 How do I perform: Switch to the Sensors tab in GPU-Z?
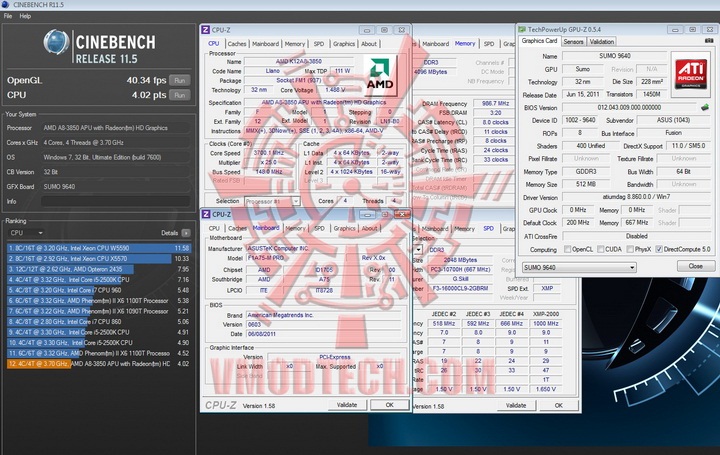click(573, 41)
